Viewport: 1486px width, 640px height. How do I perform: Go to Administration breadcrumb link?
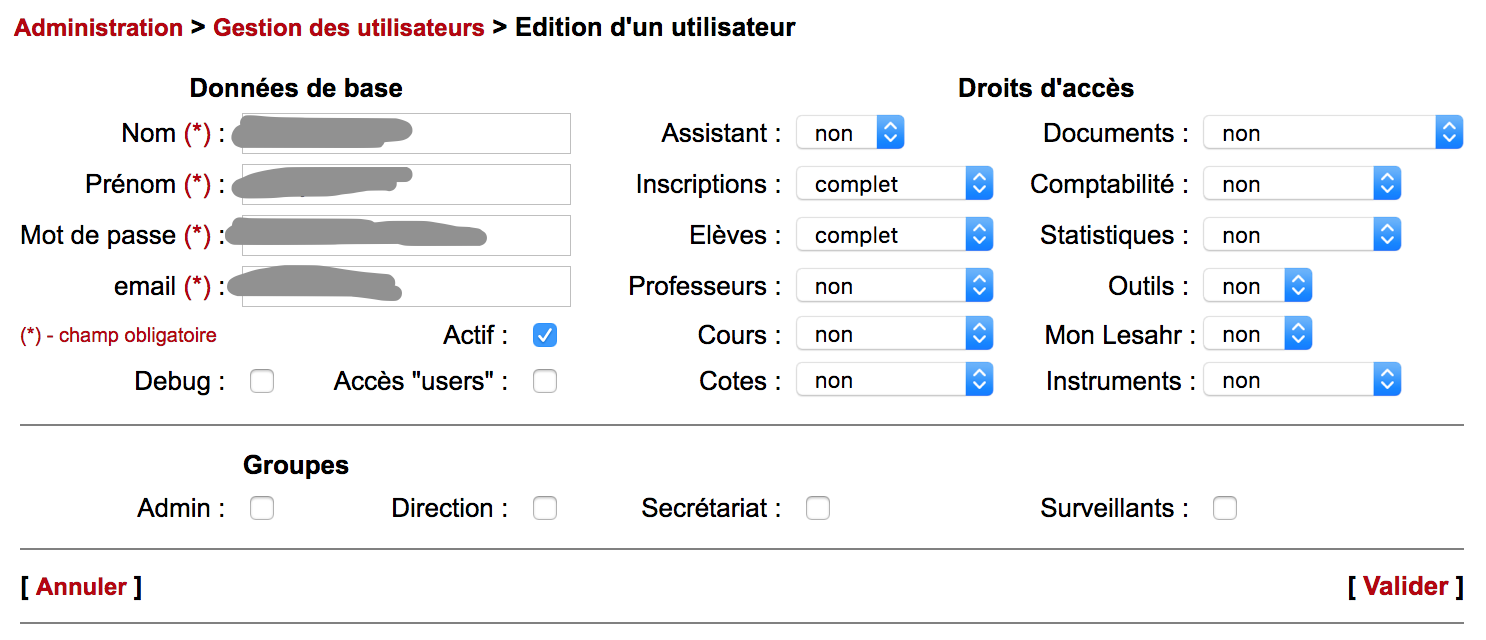click(x=98, y=28)
